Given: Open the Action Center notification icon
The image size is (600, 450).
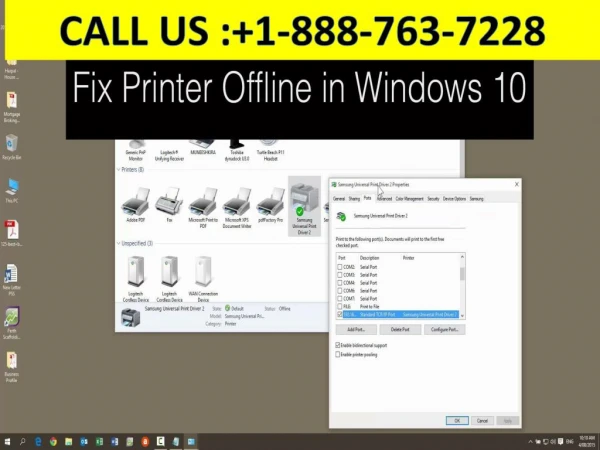Looking at the screenshot, I should pyautogui.click(x=561, y=442).
